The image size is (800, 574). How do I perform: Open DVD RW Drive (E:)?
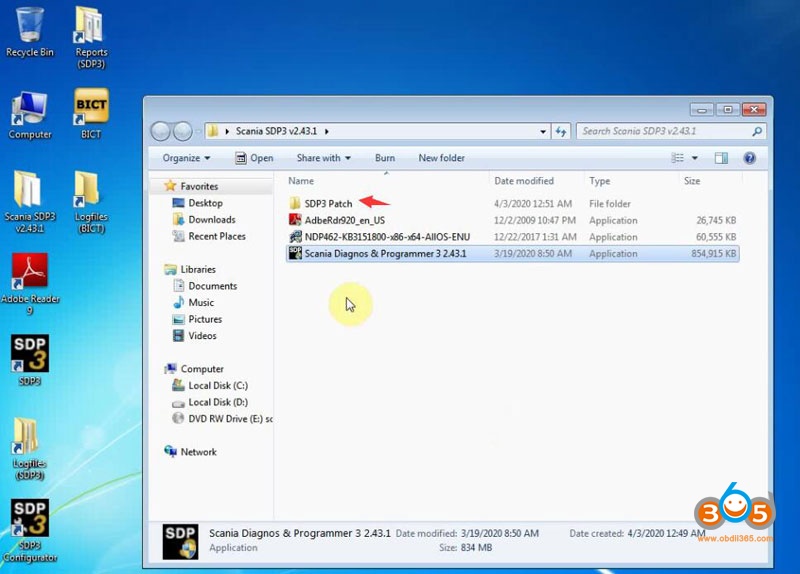pyautogui.click(x=230, y=418)
